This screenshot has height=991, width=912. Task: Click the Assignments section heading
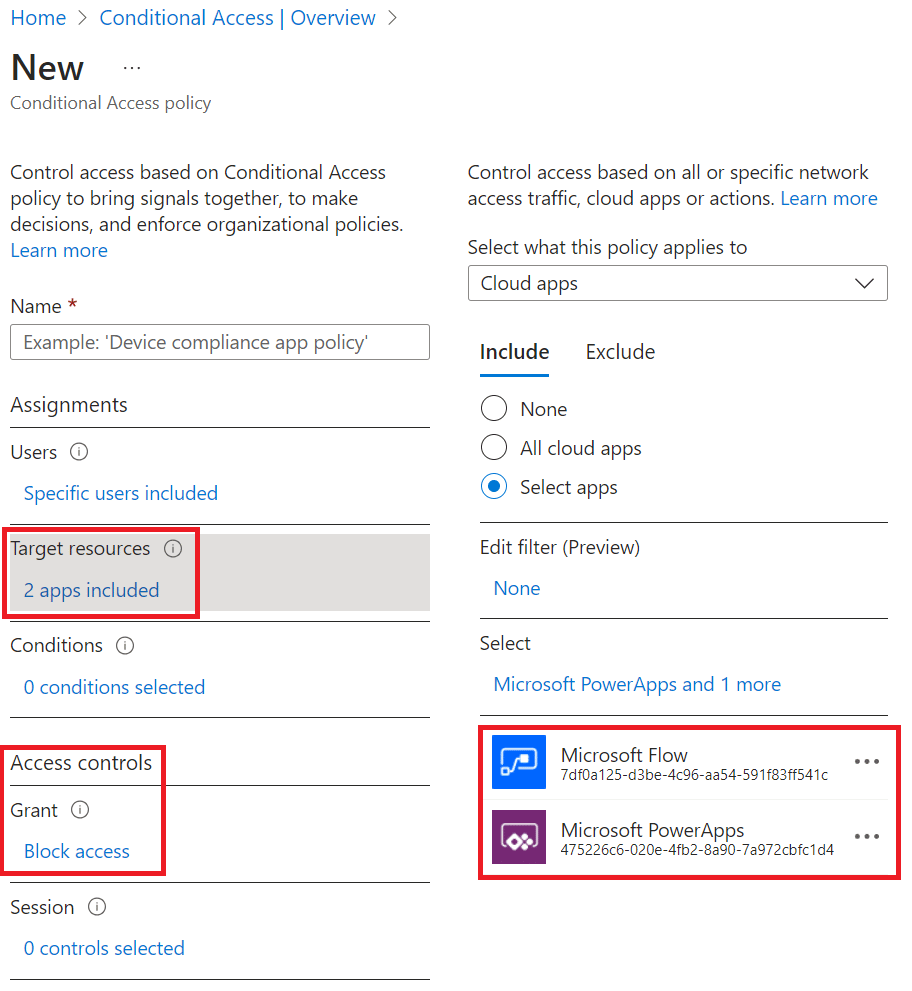click(x=69, y=404)
